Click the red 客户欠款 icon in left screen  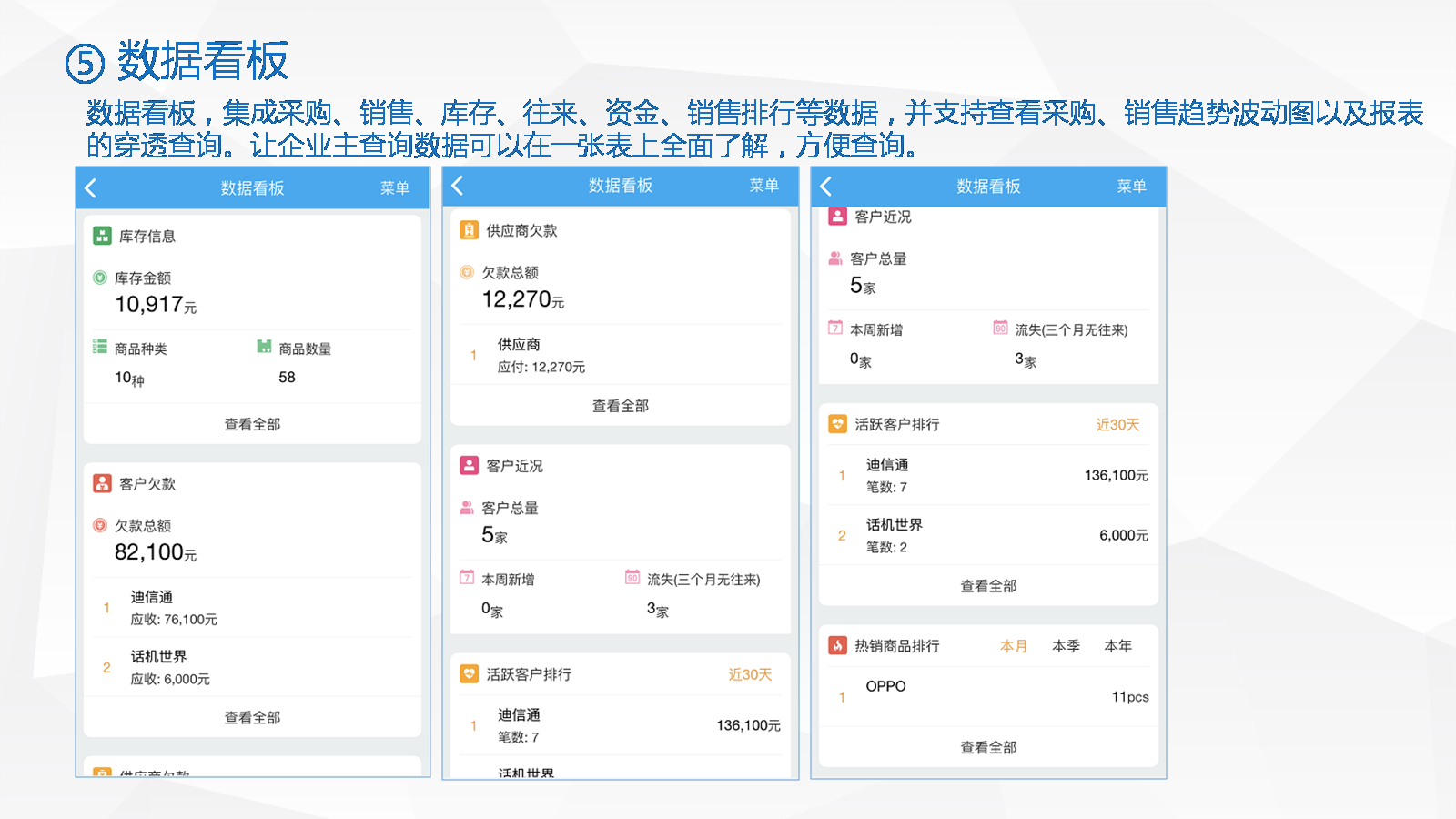coord(102,483)
